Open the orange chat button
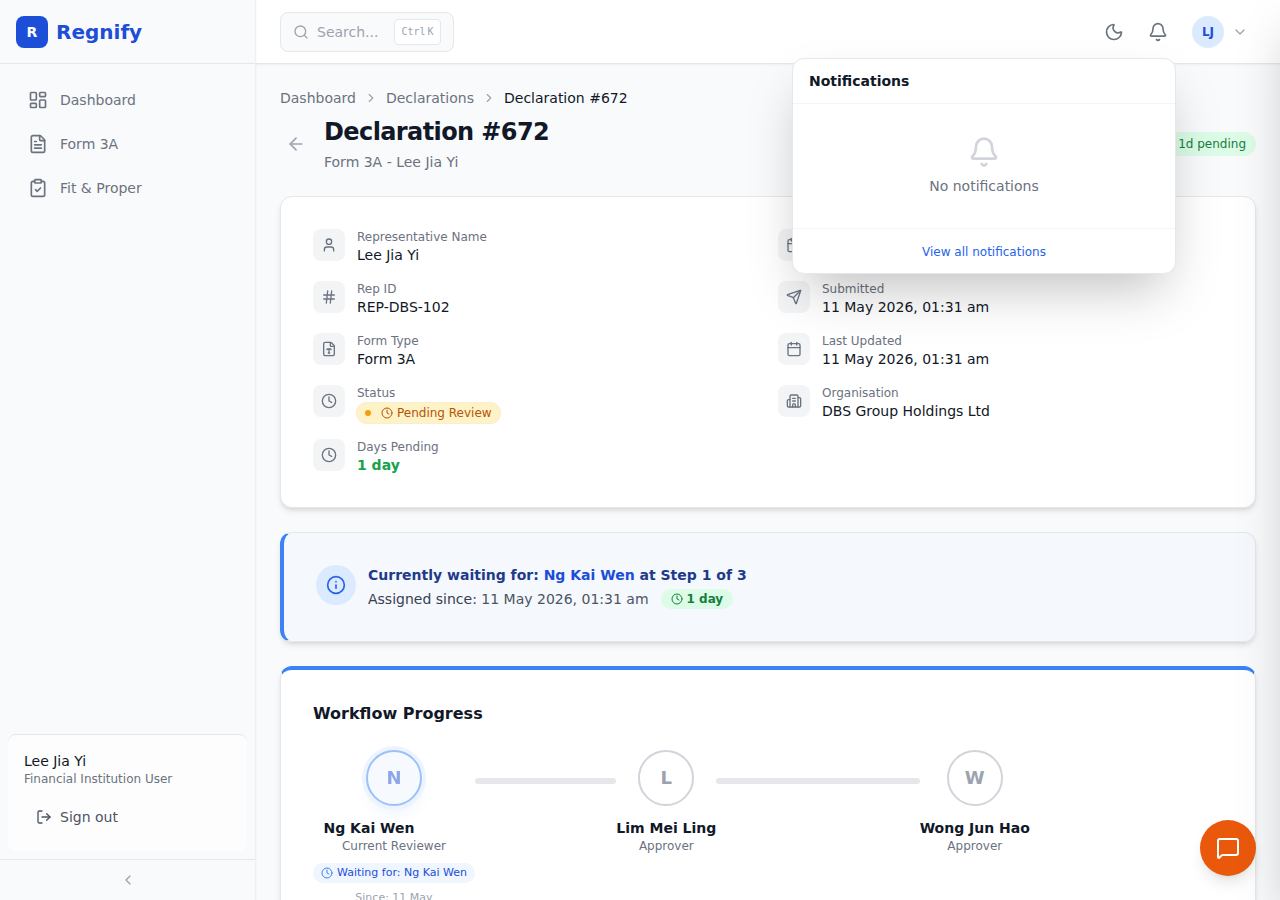The height and width of the screenshot is (900, 1280). coord(1228,848)
